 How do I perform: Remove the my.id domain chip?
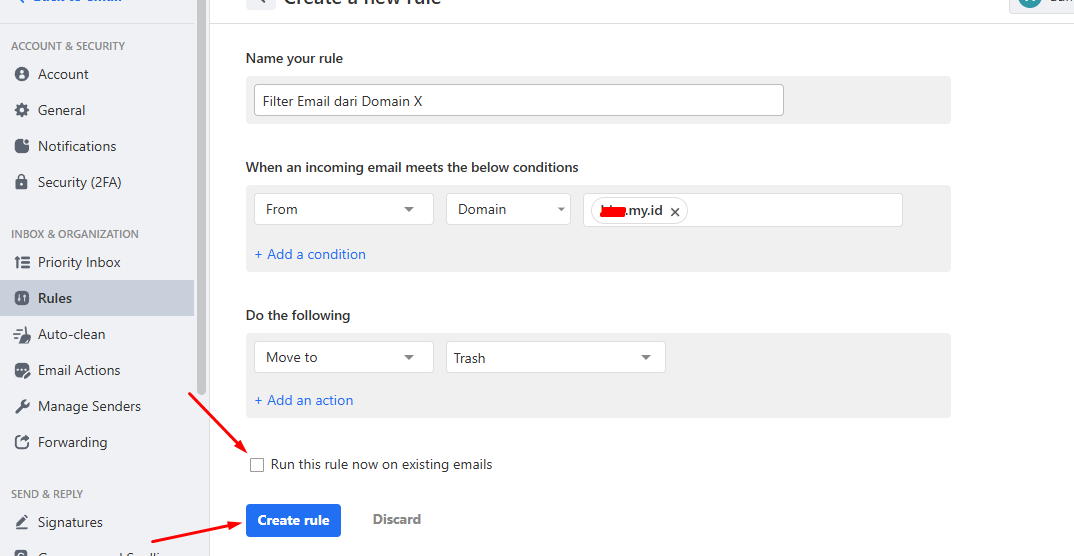(675, 211)
